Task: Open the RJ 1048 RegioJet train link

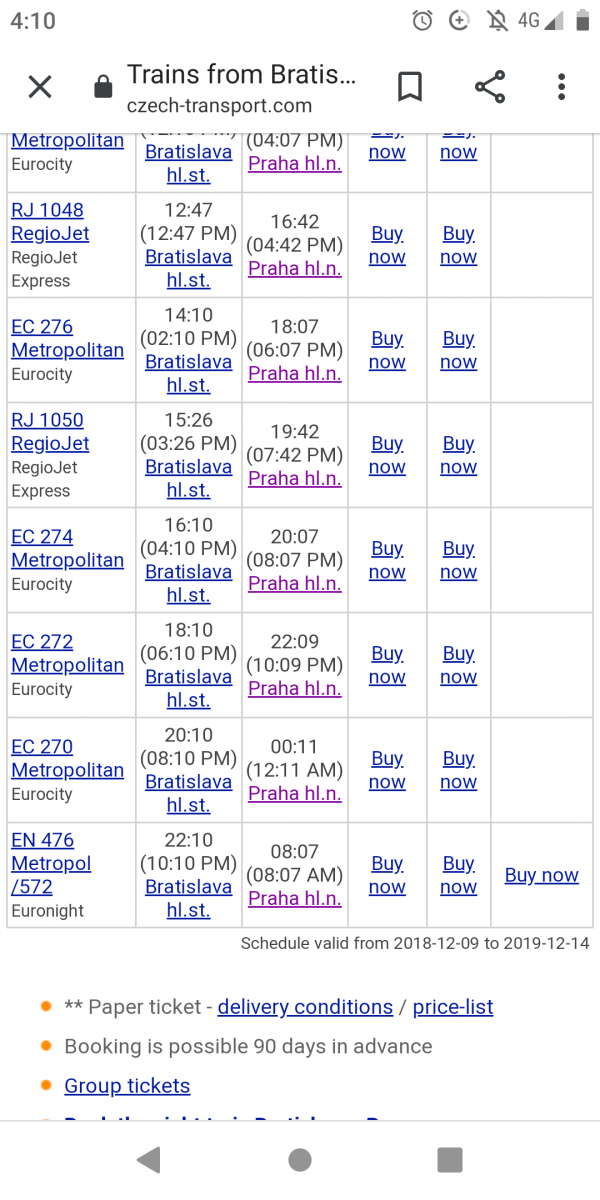Action: [50, 222]
